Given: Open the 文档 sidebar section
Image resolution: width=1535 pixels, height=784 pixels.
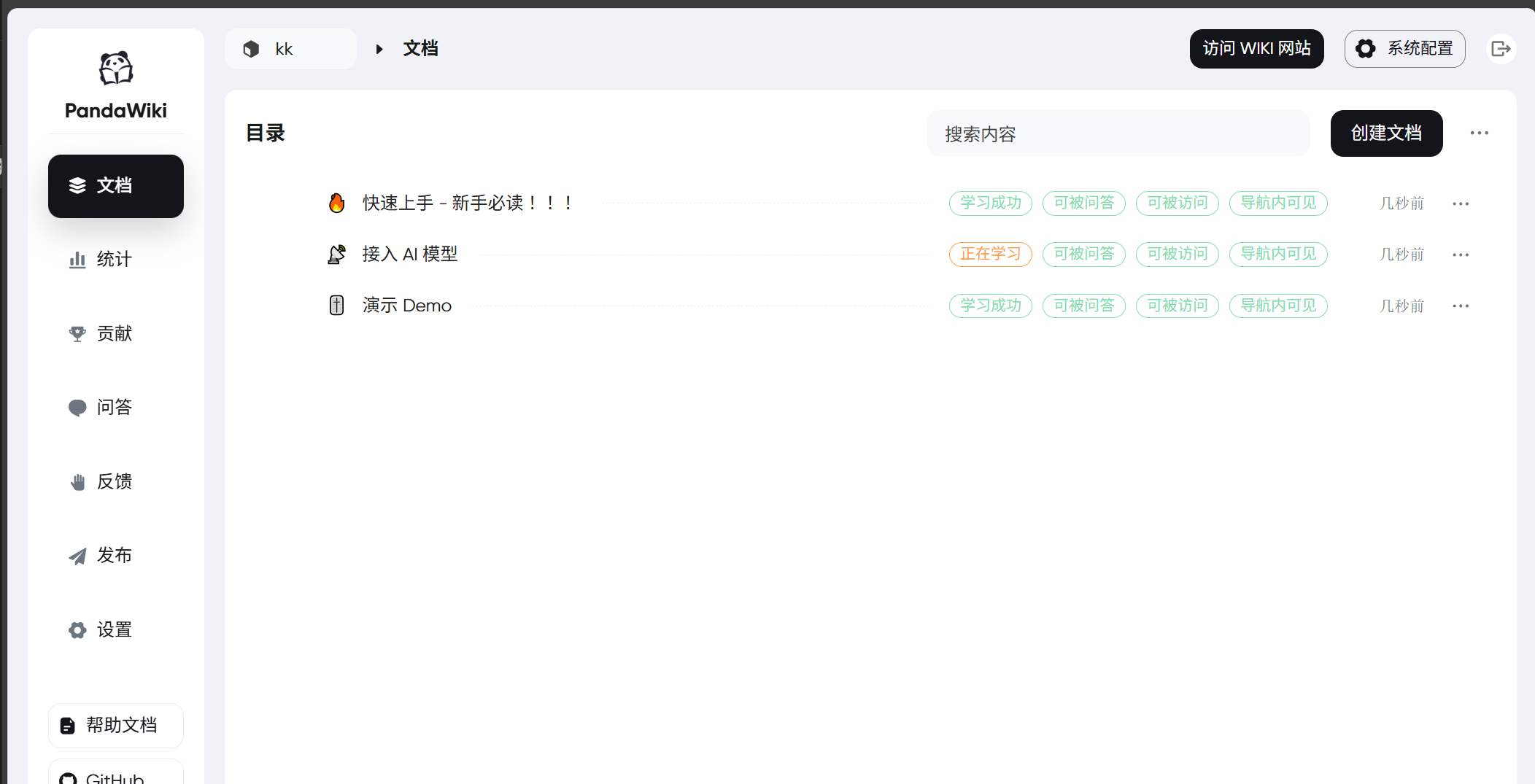Looking at the screenshot, I should point(116,186).
